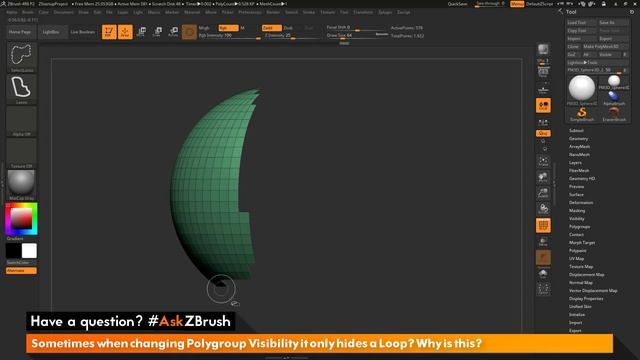This screenshot has width=640, height=360.
Task: Expand the Masking section
Action: click(x=577, y=211)
